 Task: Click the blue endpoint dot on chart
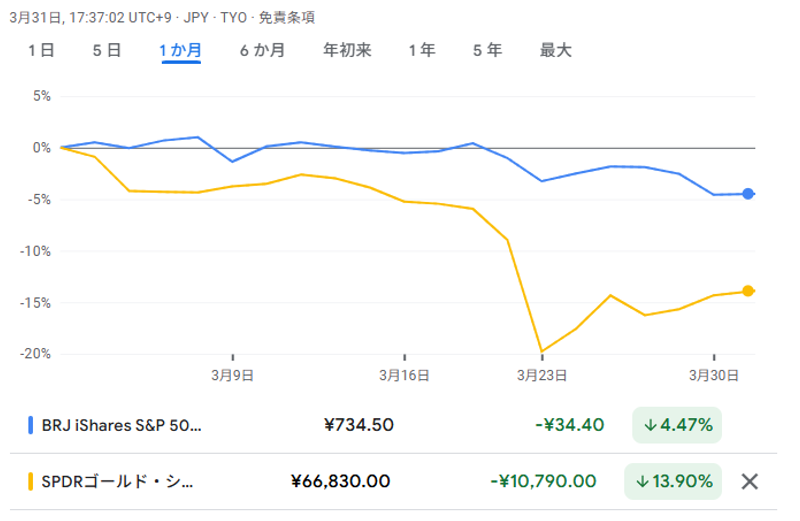[x=748, y=194]
